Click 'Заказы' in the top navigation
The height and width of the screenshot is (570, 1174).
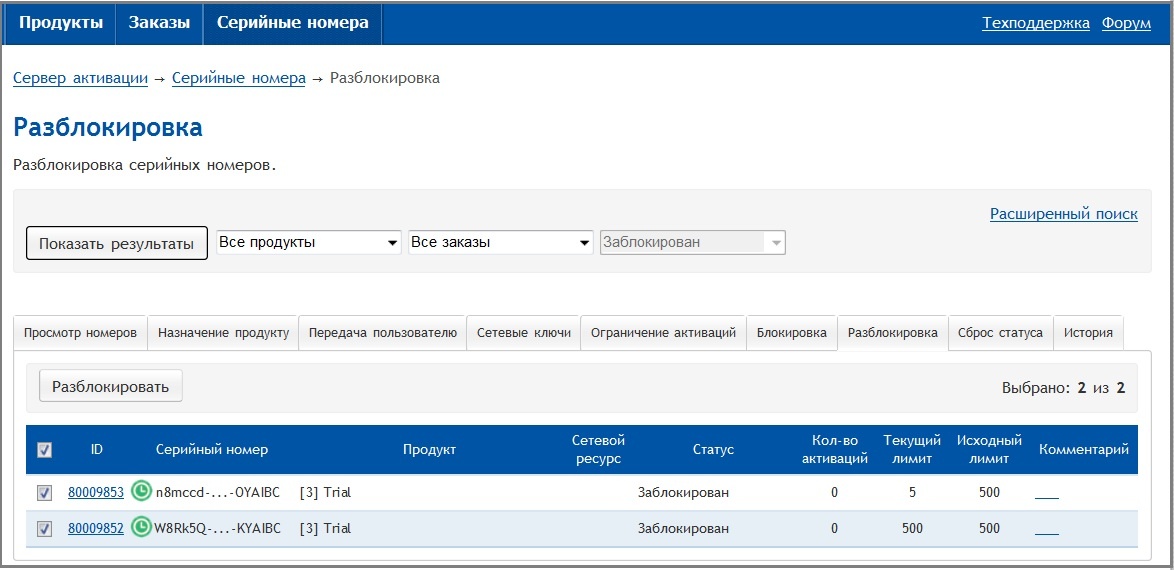159,23
